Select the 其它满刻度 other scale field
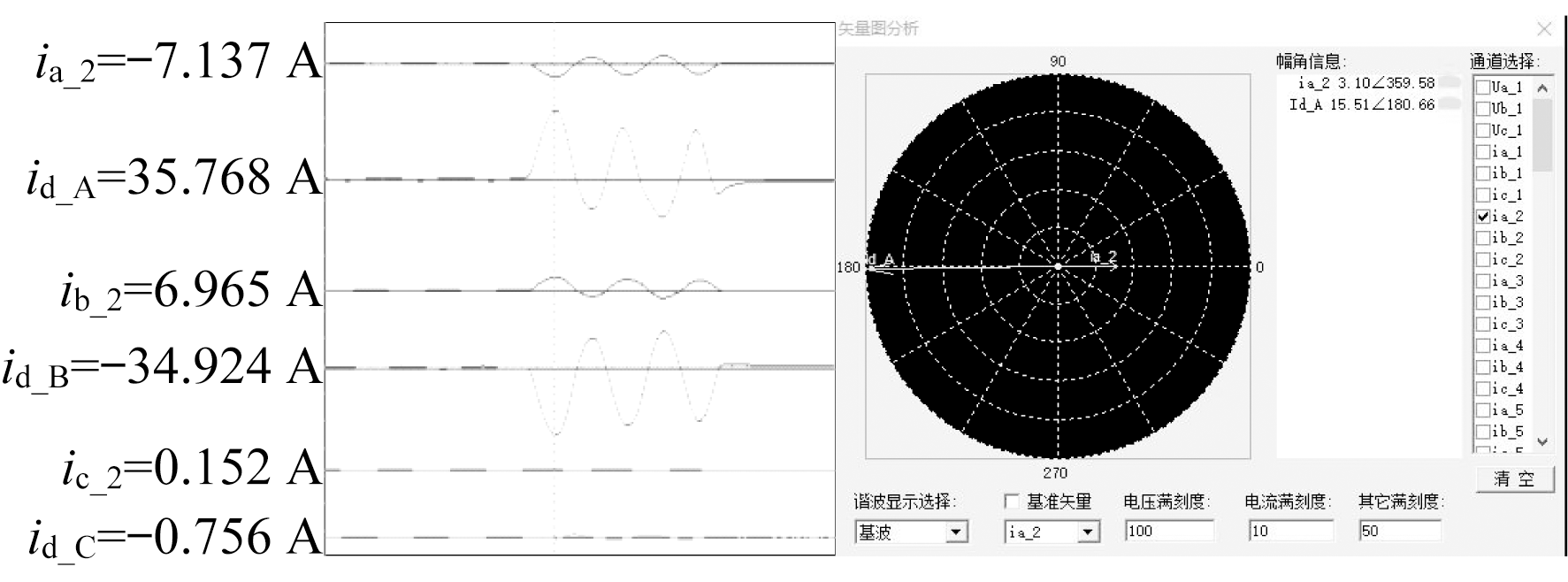Screen dimensions: 1568x582 tap(1399, 531)
